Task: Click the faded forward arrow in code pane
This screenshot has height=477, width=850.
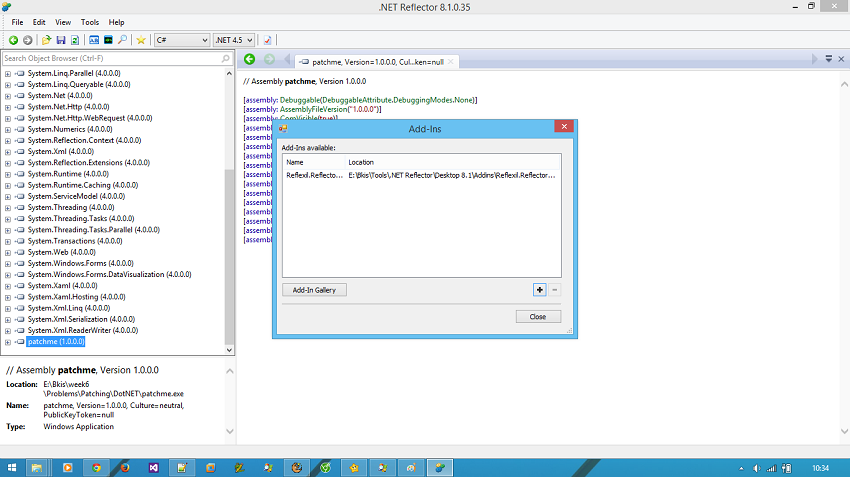Action: click(x=269, y=59)
